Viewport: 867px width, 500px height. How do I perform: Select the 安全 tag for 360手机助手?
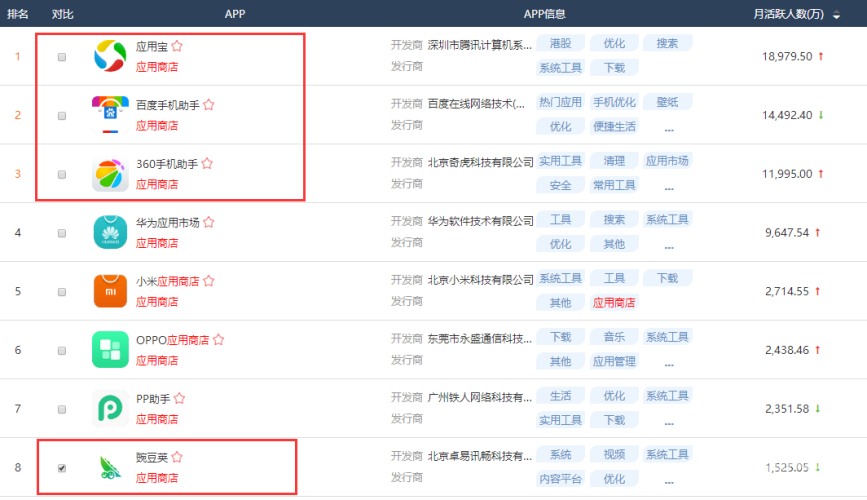tap(560, 185)
